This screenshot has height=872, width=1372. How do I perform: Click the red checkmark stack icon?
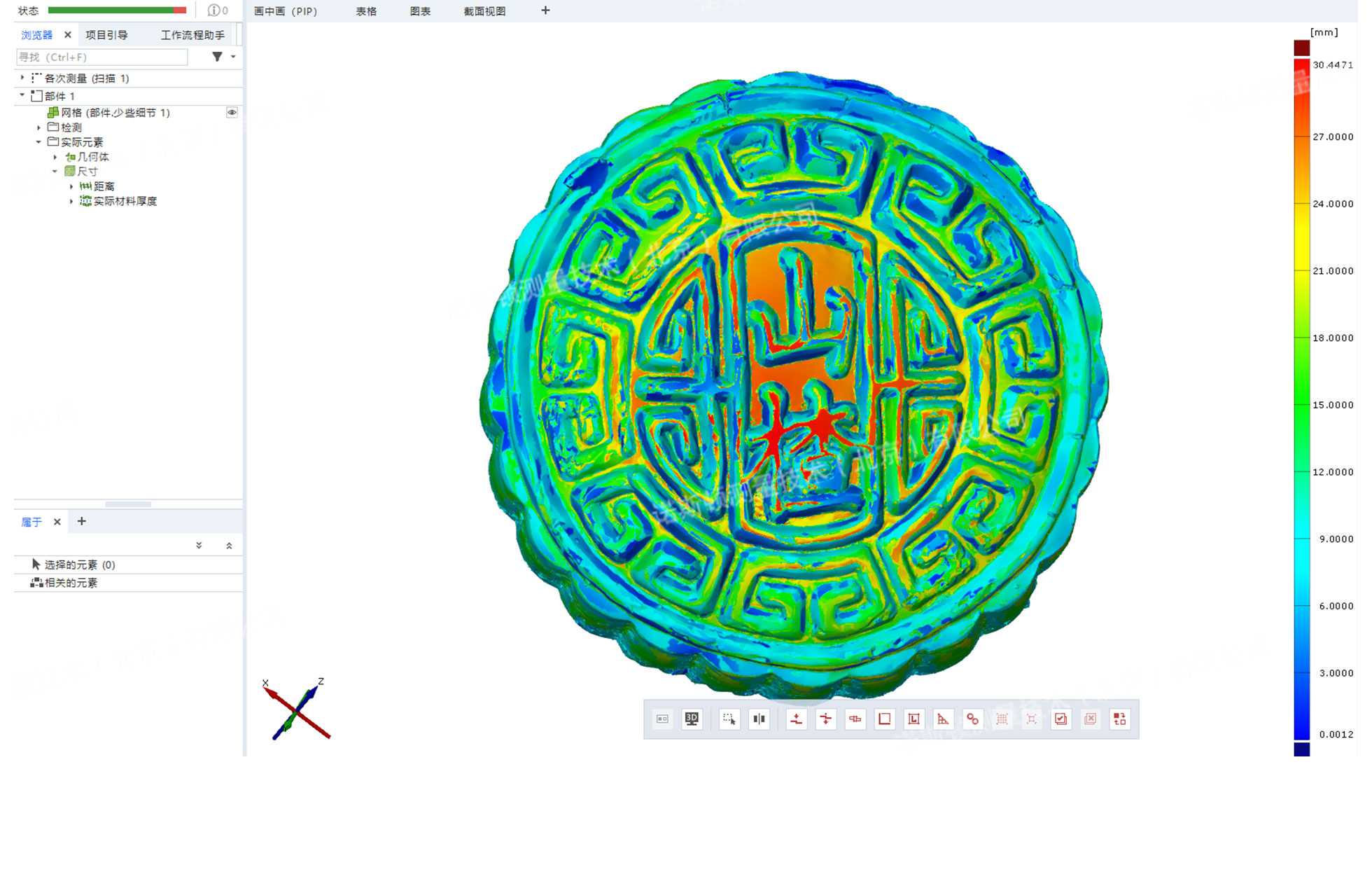(1060, 719)
